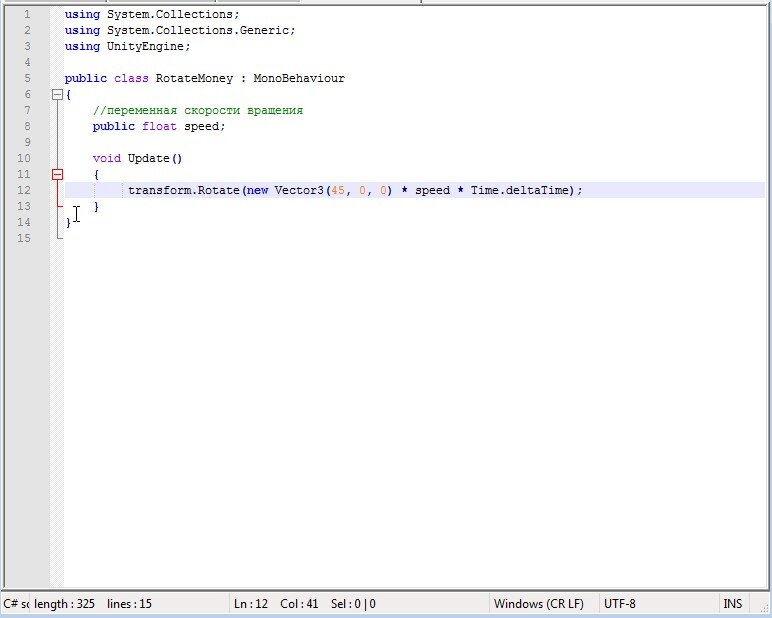Click the 'C#' language type in status bar

(16, 604)
